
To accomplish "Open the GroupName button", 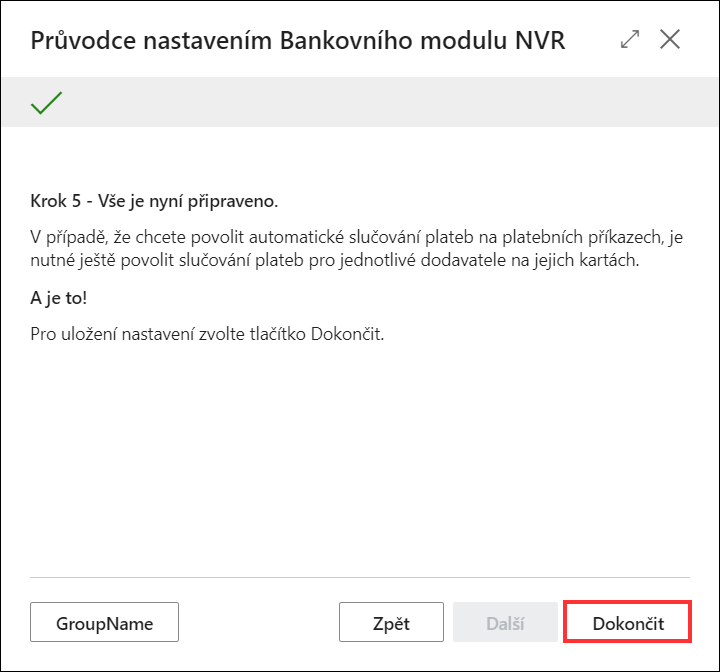I will pos(104,622).
